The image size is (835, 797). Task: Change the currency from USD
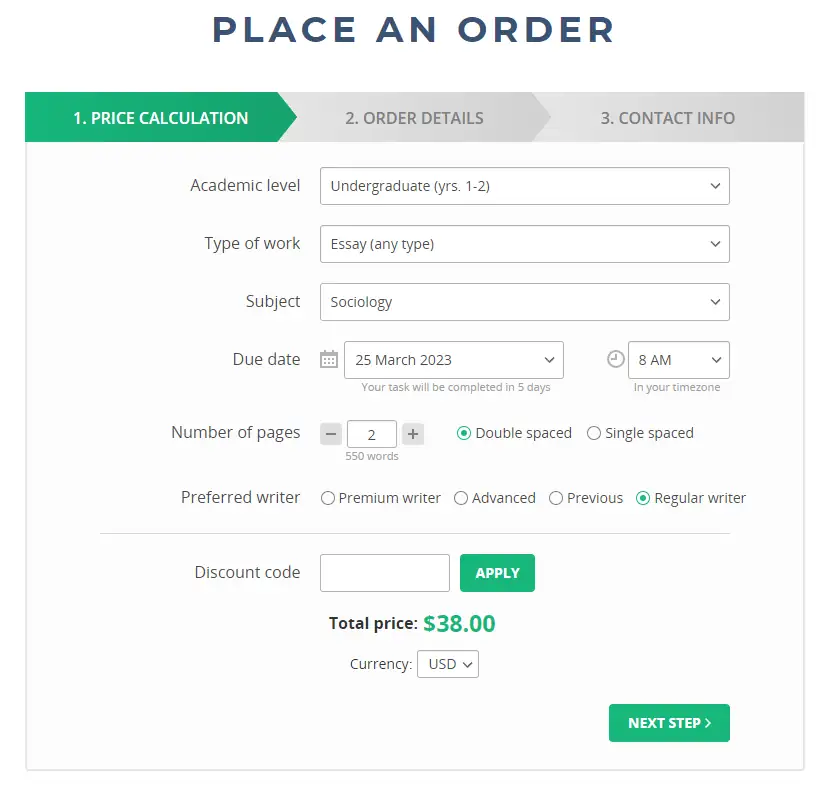(447, 663)
